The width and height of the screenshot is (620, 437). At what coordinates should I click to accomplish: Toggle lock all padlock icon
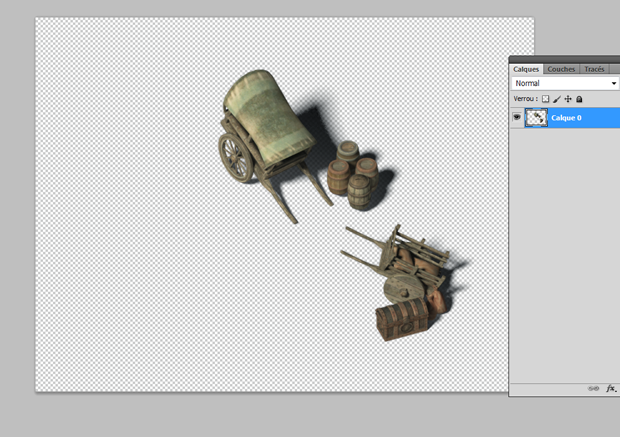[x=579, y=99]
